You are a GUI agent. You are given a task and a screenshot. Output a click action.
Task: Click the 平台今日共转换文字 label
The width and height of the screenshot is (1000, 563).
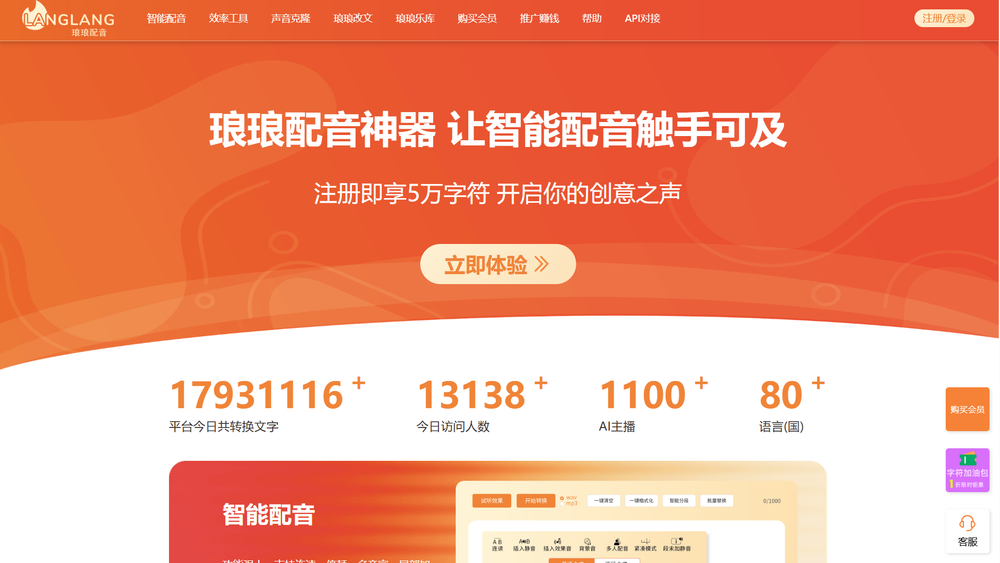click(224, 427)
